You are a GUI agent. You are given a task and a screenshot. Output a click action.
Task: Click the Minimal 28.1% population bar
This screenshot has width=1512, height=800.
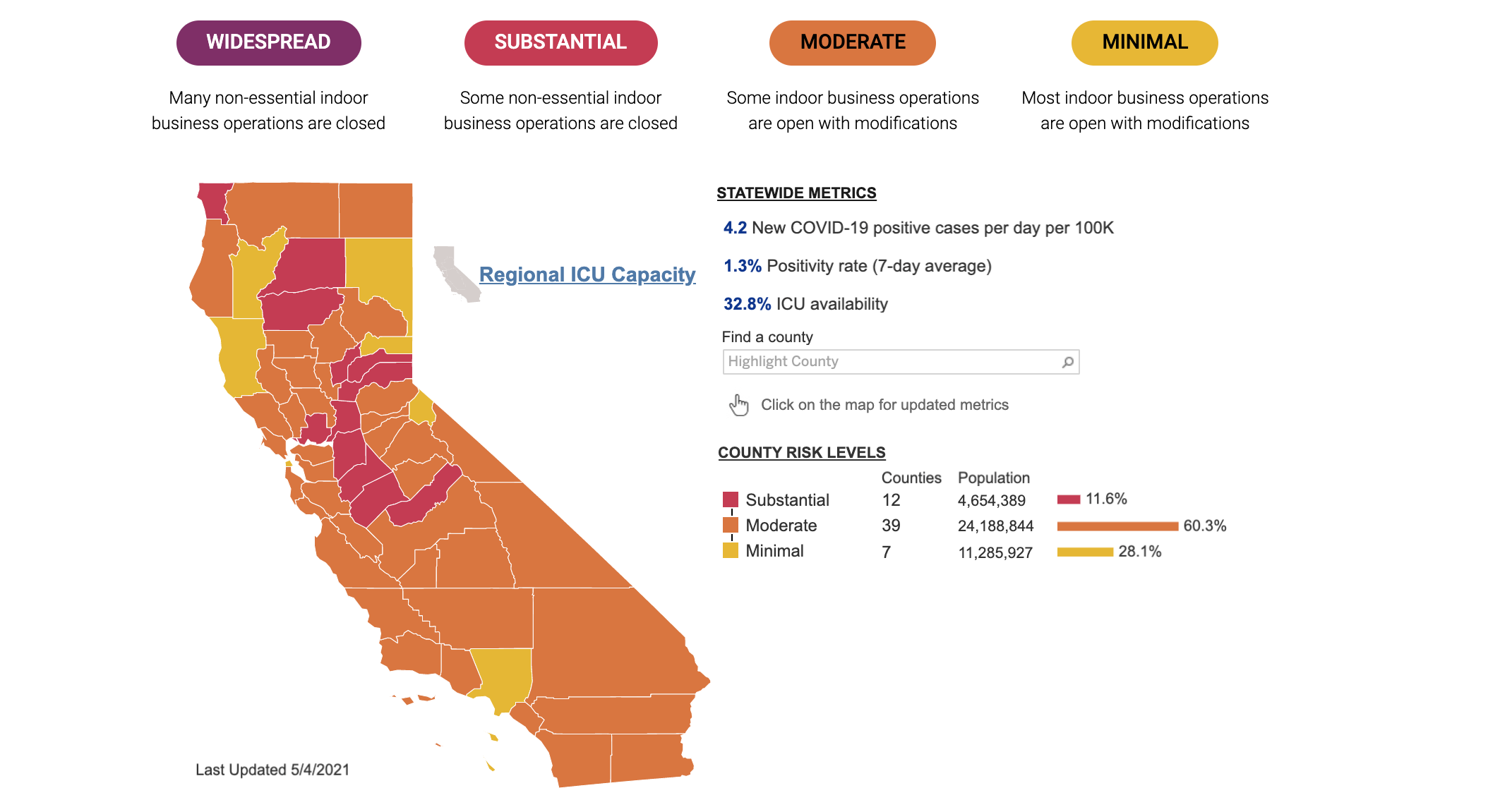pyautogui.click(x=1085, y=552)
